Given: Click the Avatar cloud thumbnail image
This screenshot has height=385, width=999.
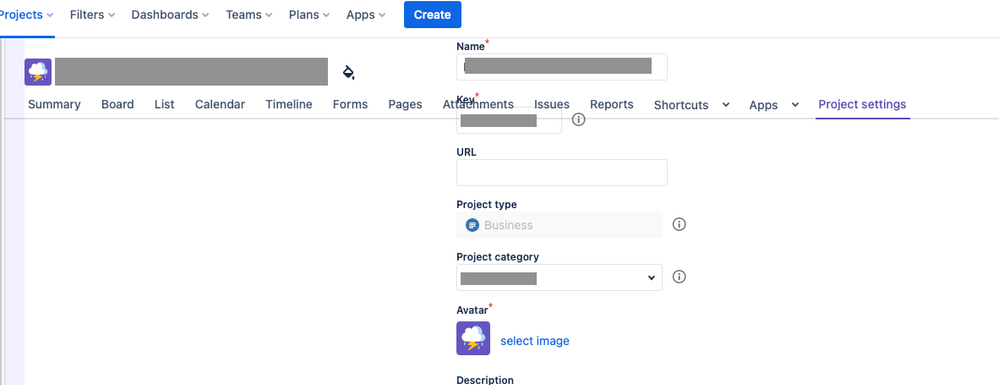Looking at the screenshot, I should [473, 338].
